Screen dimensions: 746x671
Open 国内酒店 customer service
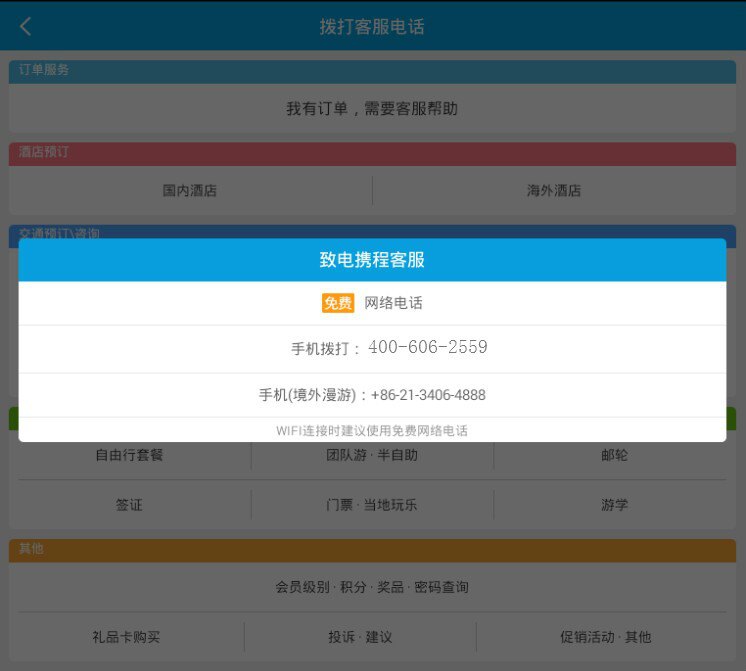point(190,191)
